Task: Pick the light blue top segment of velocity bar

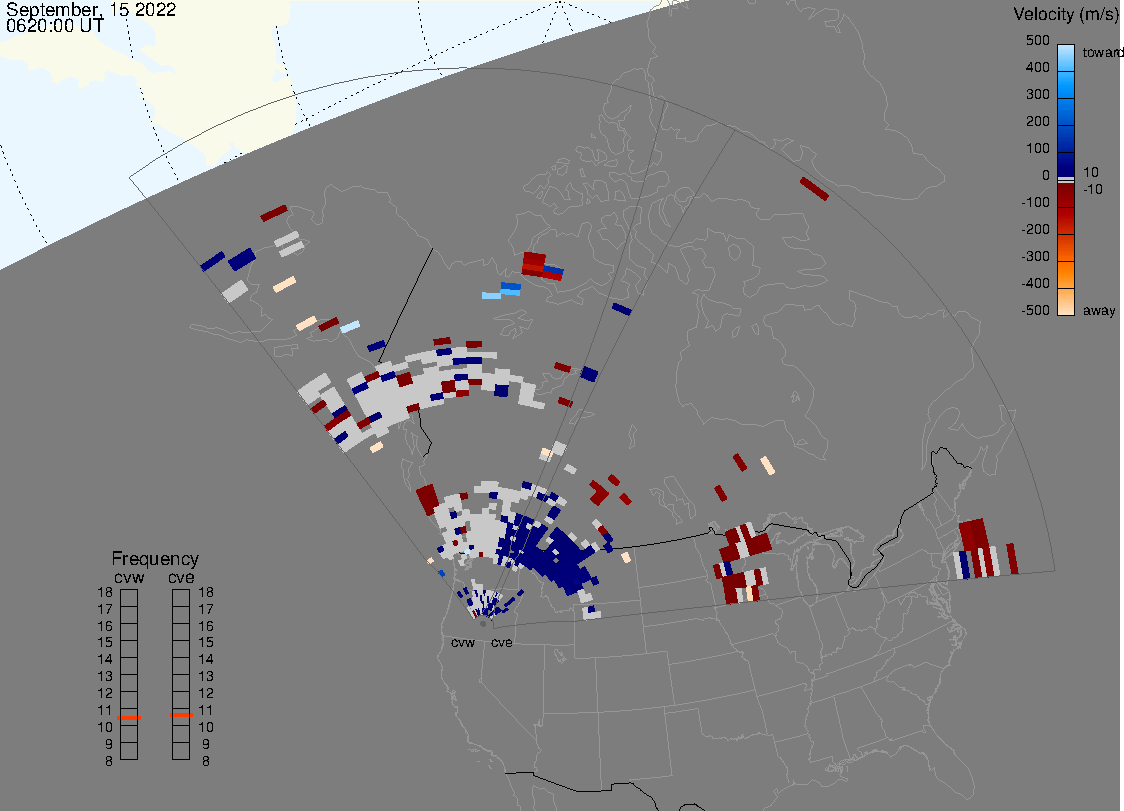Action: click(x=1066, y=57)
